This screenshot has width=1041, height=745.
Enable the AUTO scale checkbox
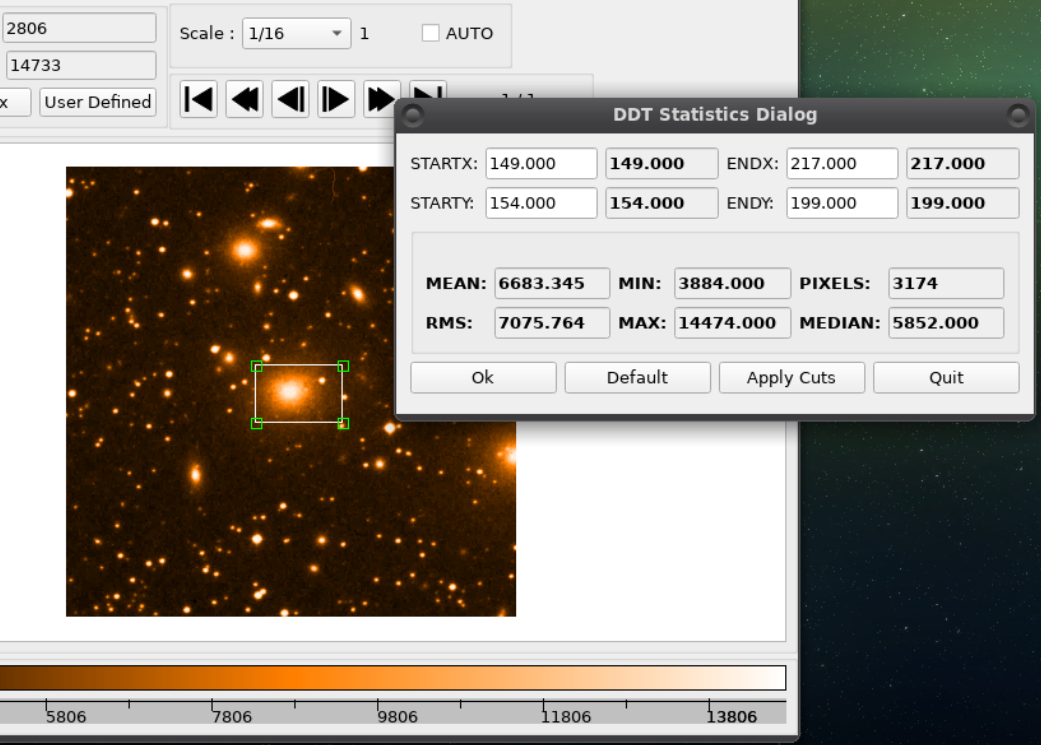430,32
